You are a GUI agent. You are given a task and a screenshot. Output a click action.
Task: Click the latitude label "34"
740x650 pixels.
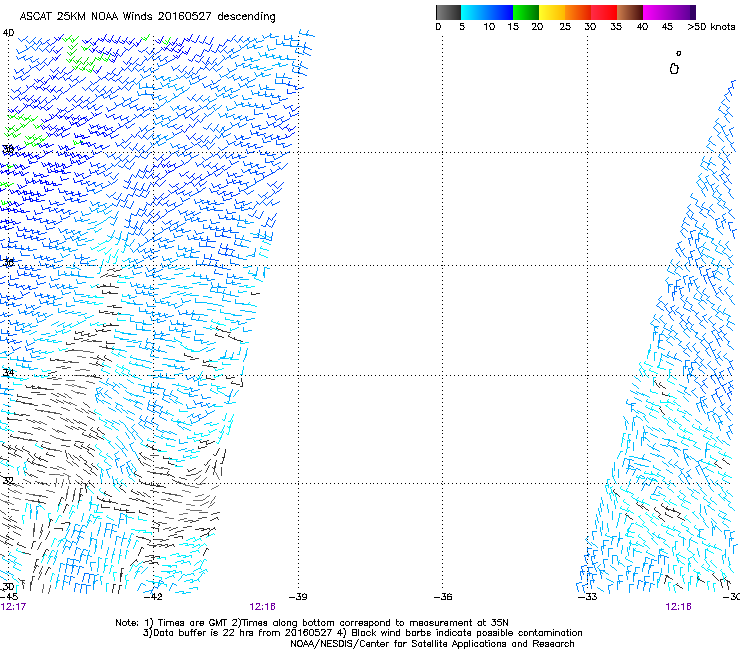[8, 372]
